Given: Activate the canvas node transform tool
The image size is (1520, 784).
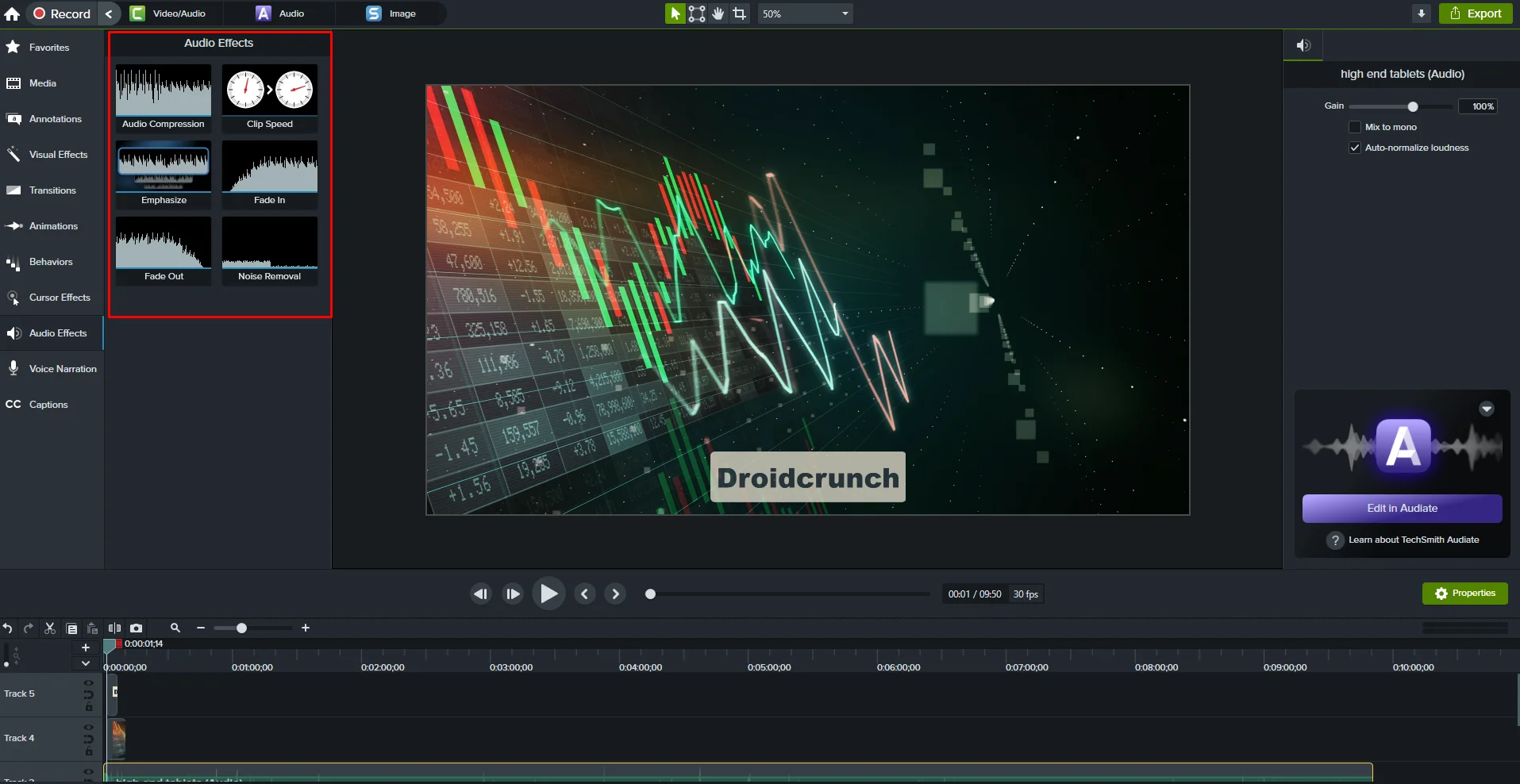Looking at the screenshot, I should coord(697,13).
